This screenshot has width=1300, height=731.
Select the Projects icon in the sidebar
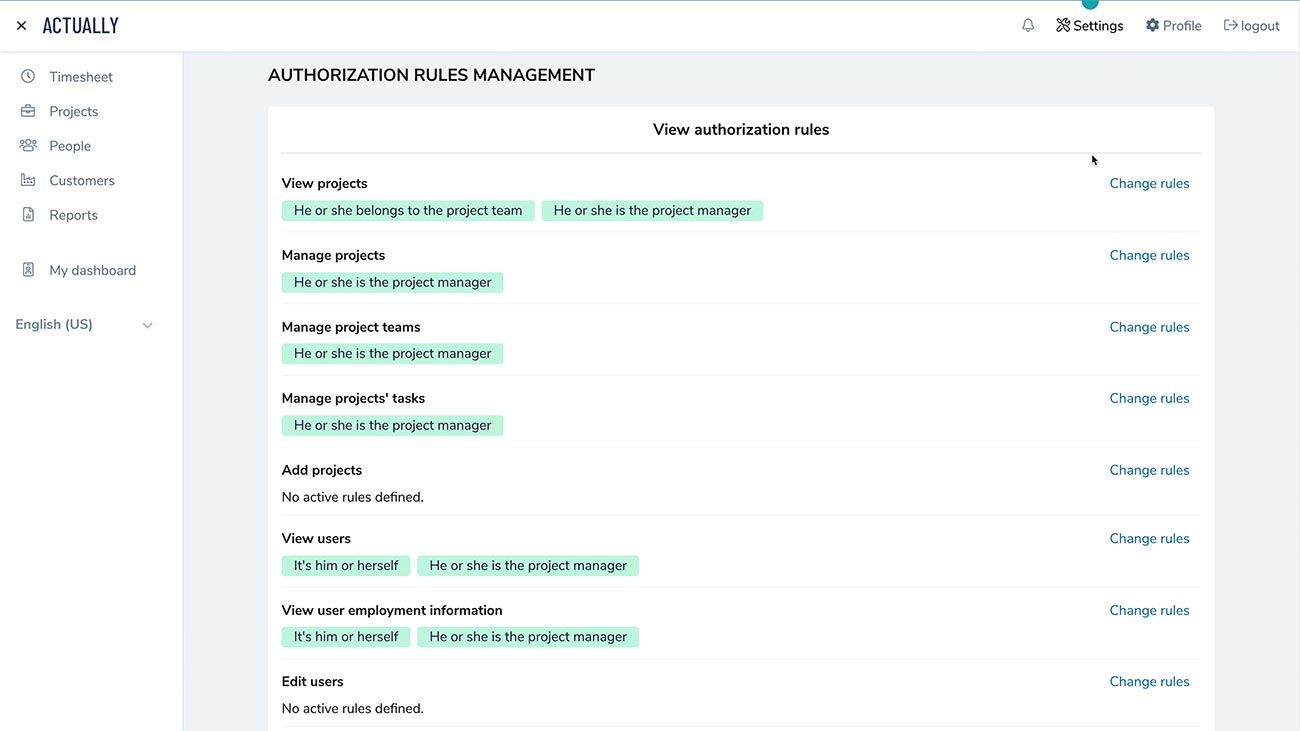pos(28,110)
